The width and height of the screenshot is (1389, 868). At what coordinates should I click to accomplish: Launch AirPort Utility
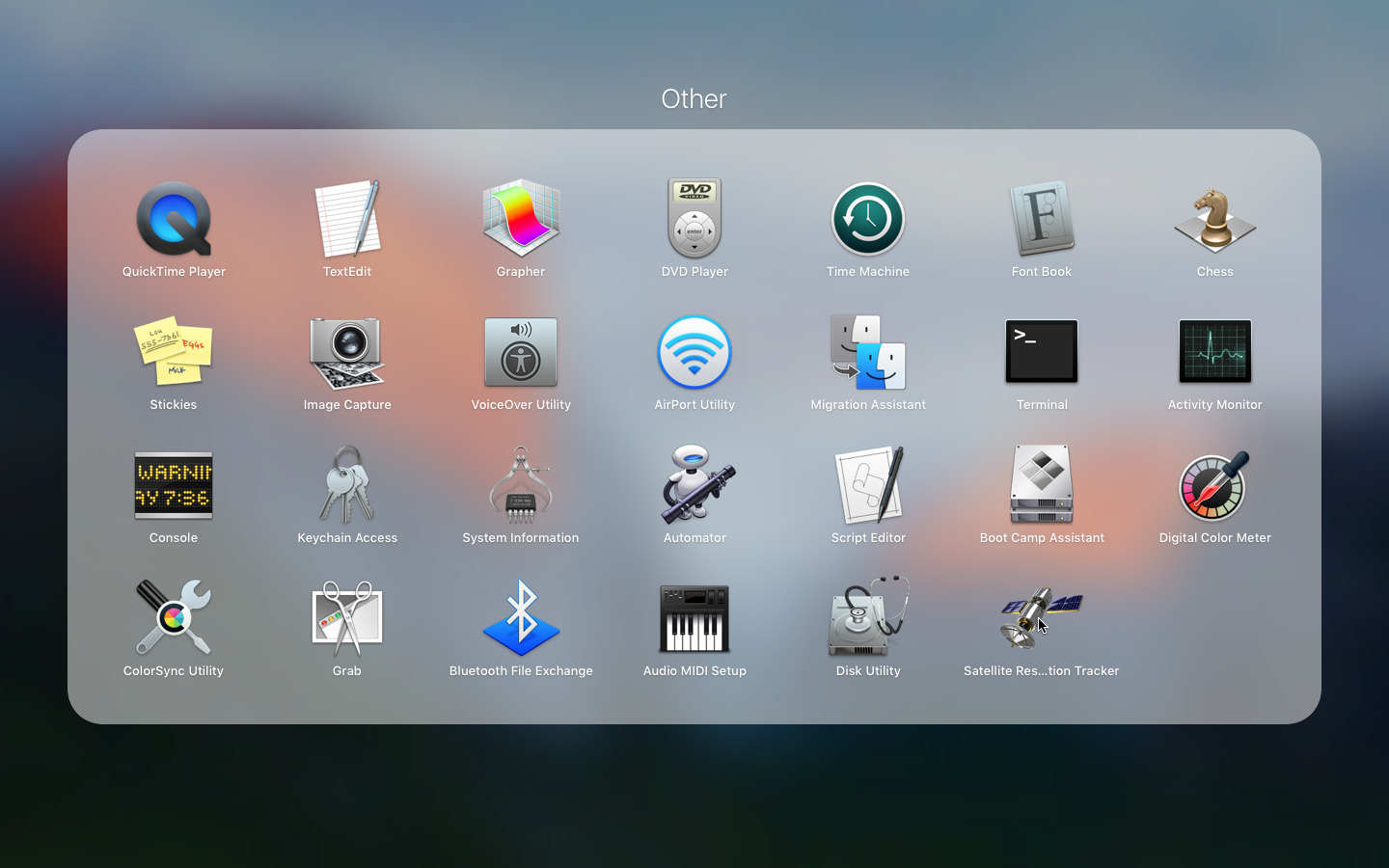pos(694,353)
